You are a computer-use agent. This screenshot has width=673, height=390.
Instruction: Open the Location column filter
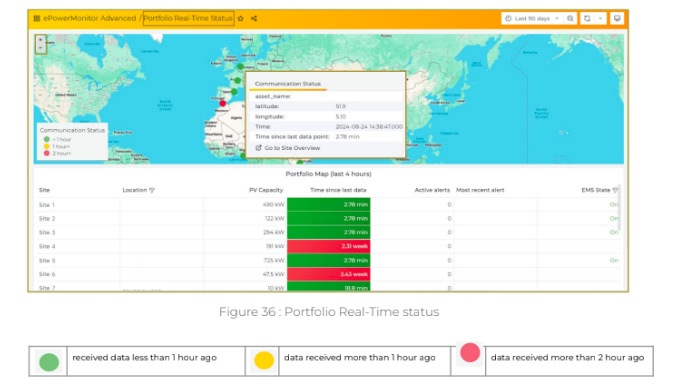[152, 190]
